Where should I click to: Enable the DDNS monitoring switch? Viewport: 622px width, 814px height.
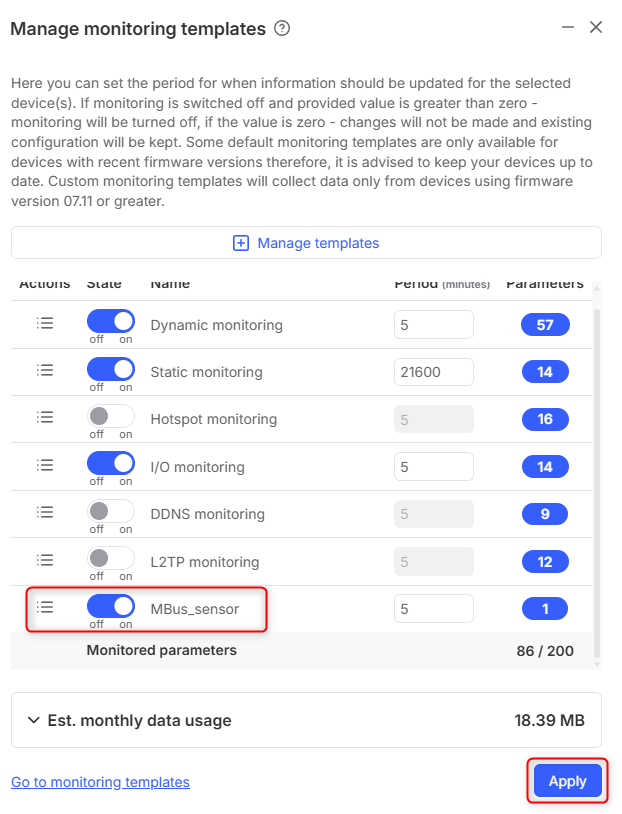(111, 511)
